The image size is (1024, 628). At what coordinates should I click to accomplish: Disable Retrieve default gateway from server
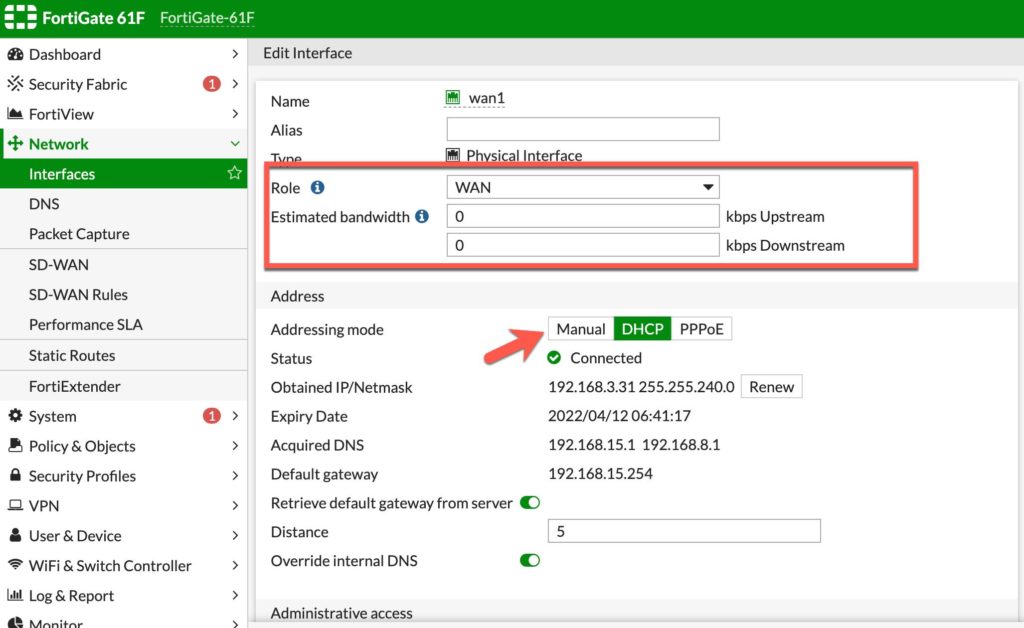529,503
